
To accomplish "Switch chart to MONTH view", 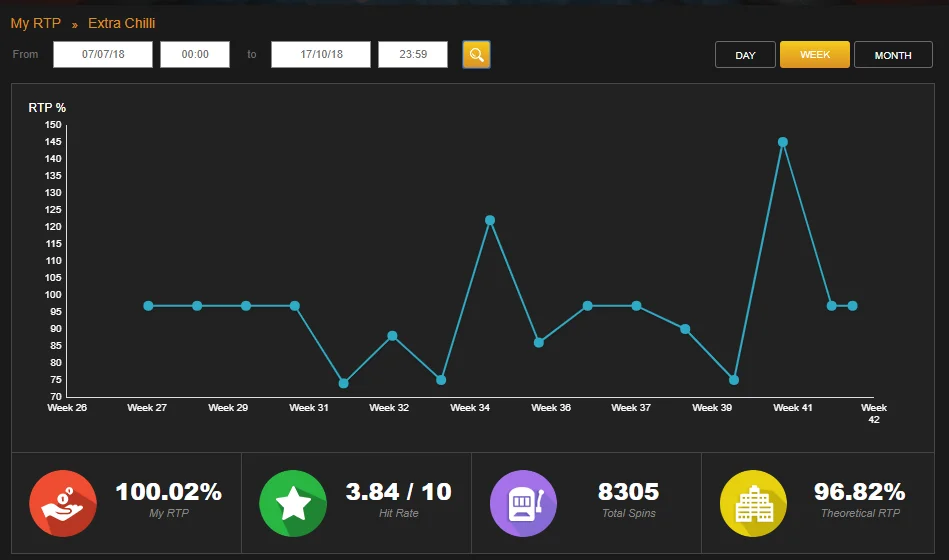I will (x=893, y=54).
